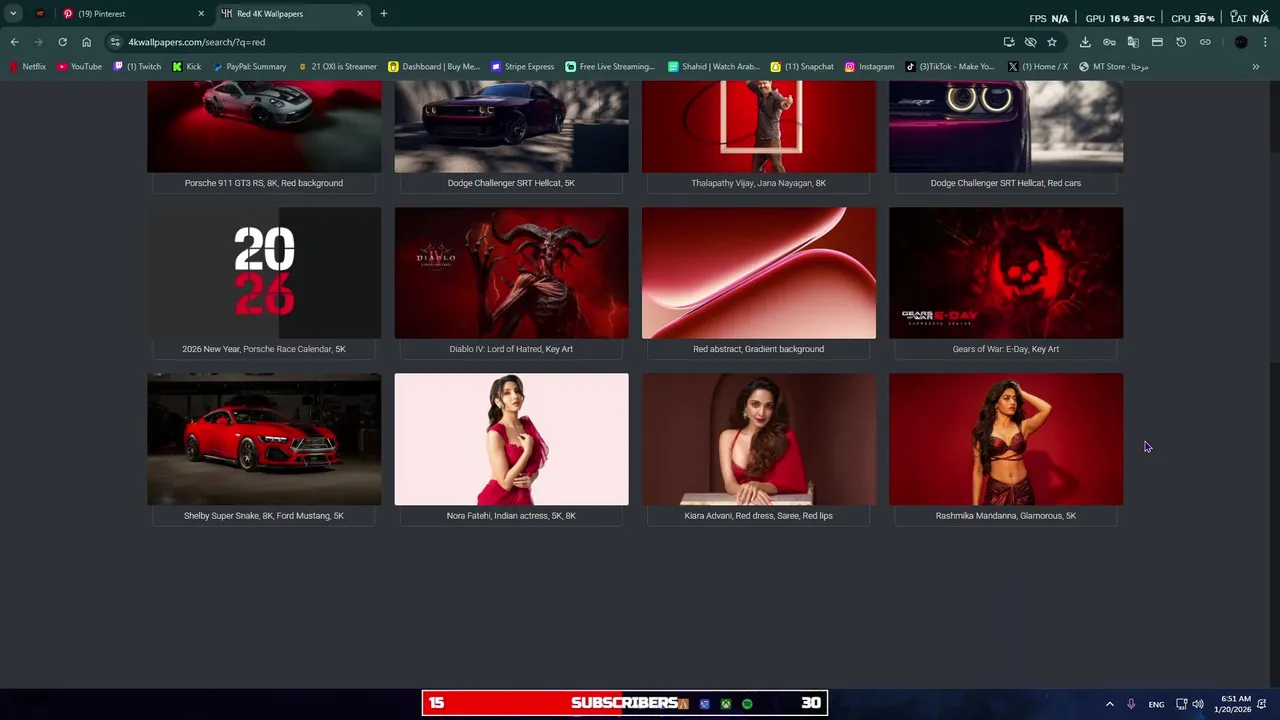This screenshot has height=720, width=1280.
Task: Open the Gears of War E-Day thumbnail
Action: [x=1006, y=273]
